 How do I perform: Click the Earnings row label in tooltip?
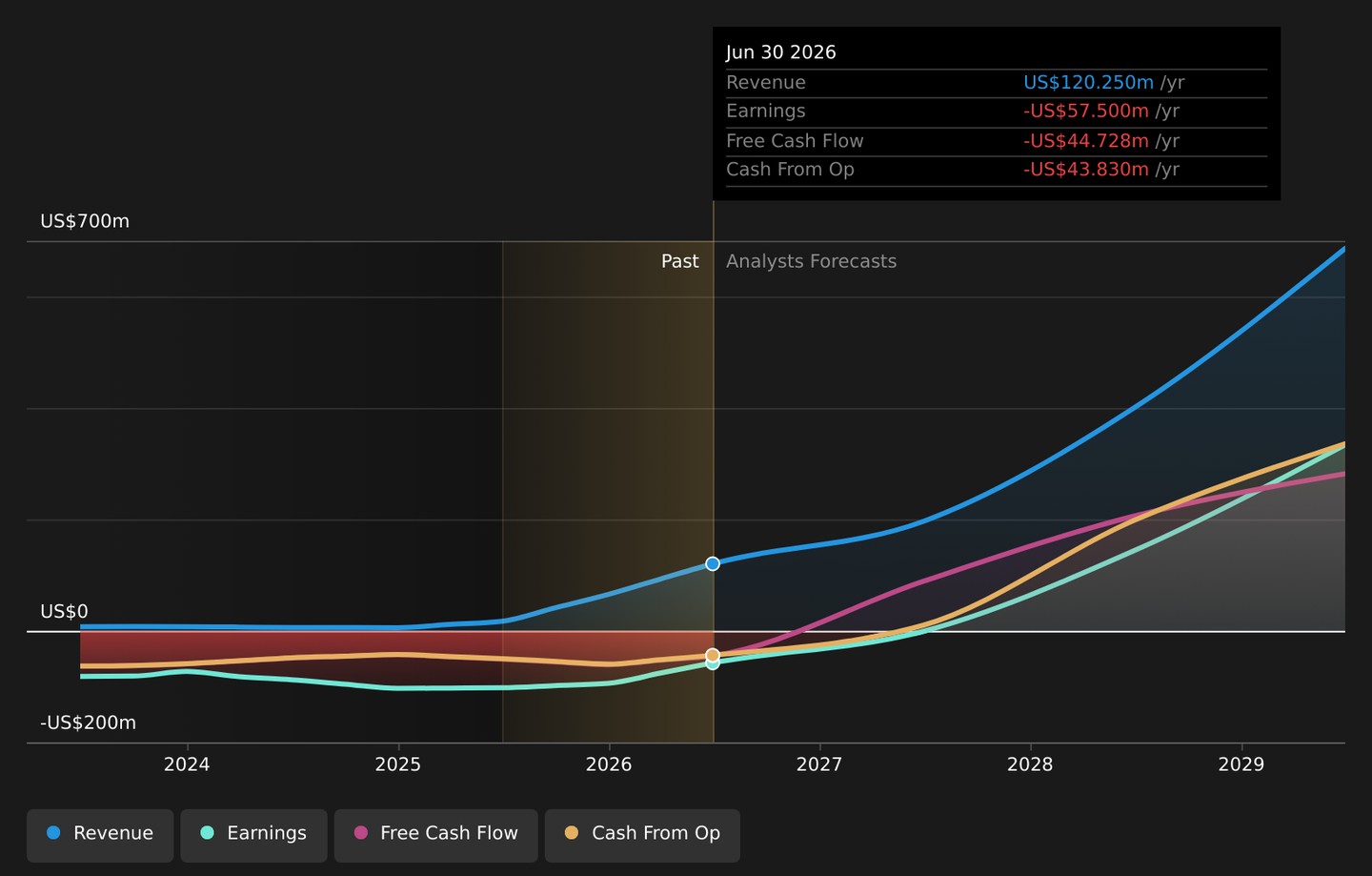coord(766,112)
